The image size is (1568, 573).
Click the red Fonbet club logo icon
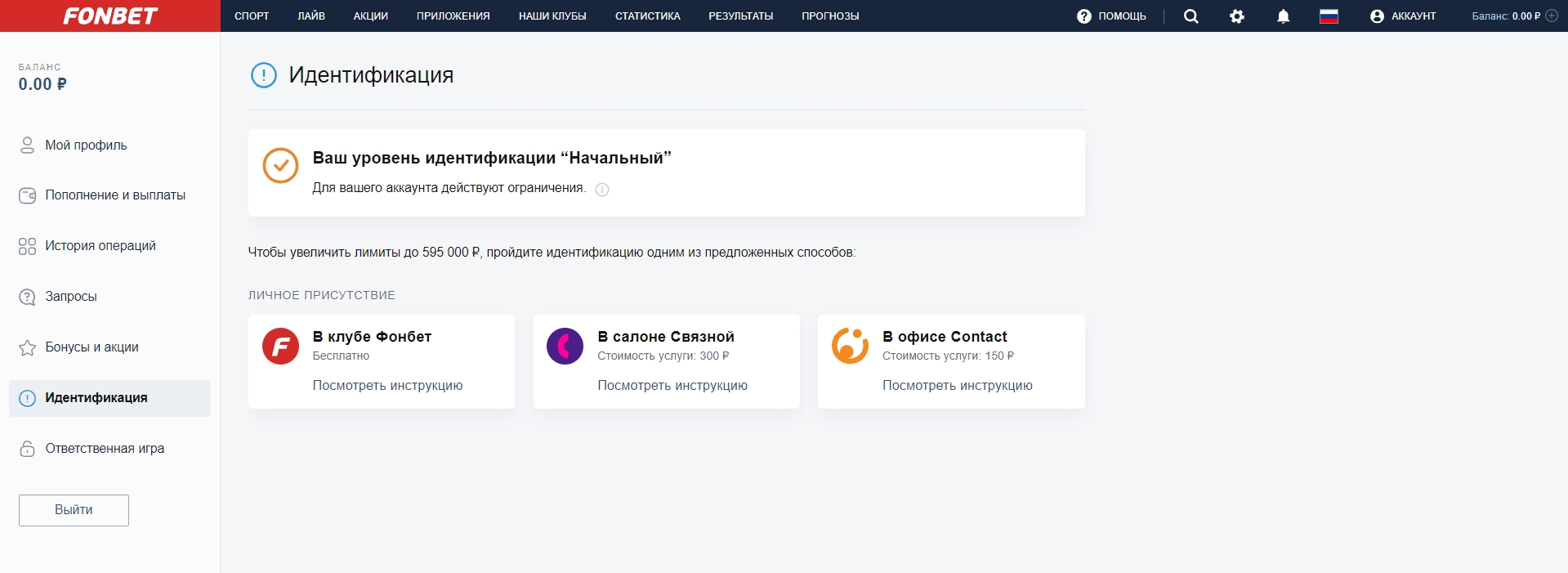[280, 347]
